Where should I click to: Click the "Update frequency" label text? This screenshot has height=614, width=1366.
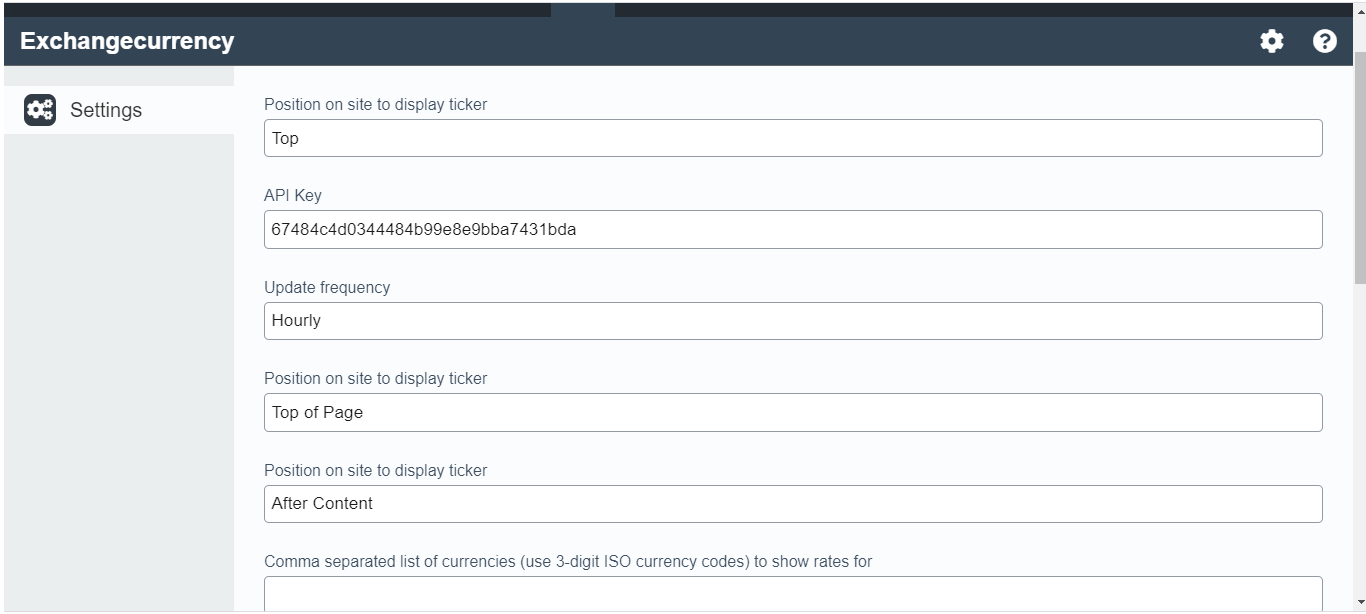pos(327,287)
